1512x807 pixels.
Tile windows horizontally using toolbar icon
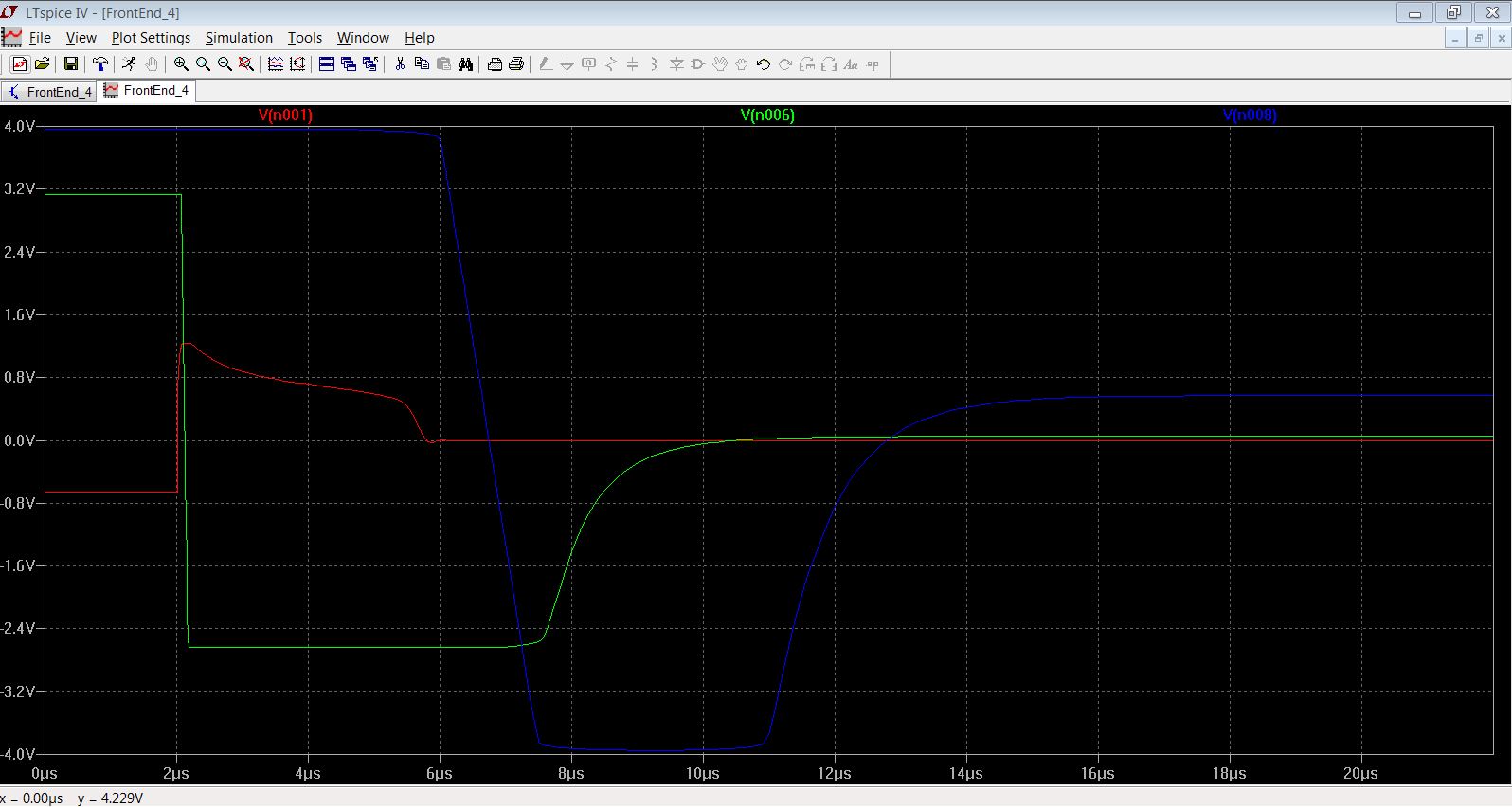coord(326,64)
